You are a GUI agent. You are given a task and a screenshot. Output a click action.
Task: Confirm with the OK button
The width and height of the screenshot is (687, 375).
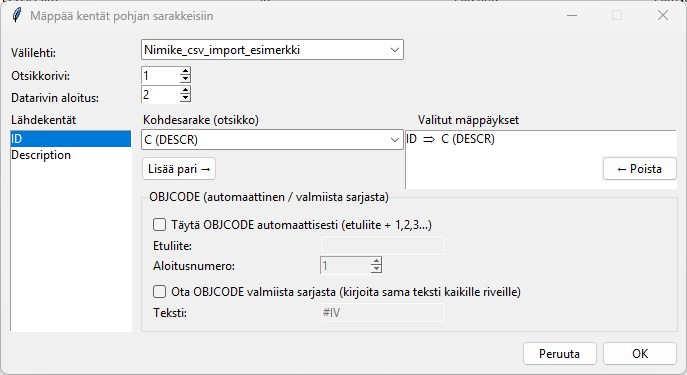click(x=640, y=354)
